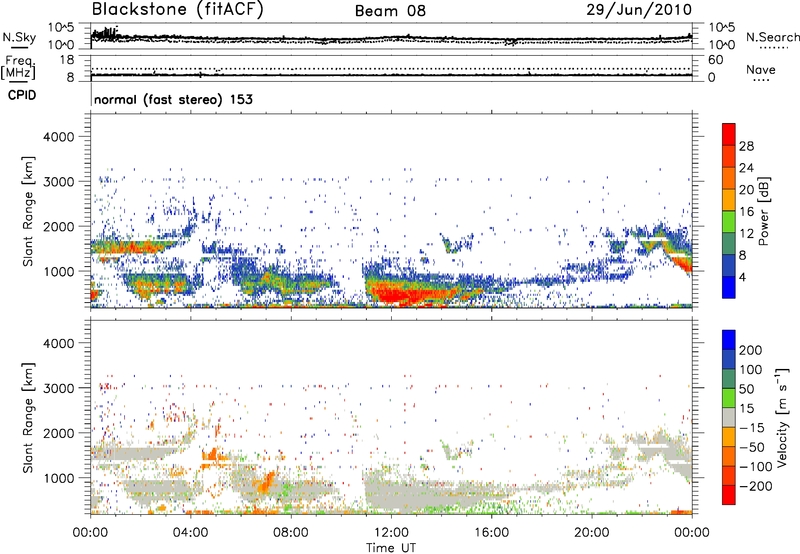The height and width of the screenshot is (554, 800).
Task: Click the bright blue top Velocity swatch
Action: tap(729, 340)
